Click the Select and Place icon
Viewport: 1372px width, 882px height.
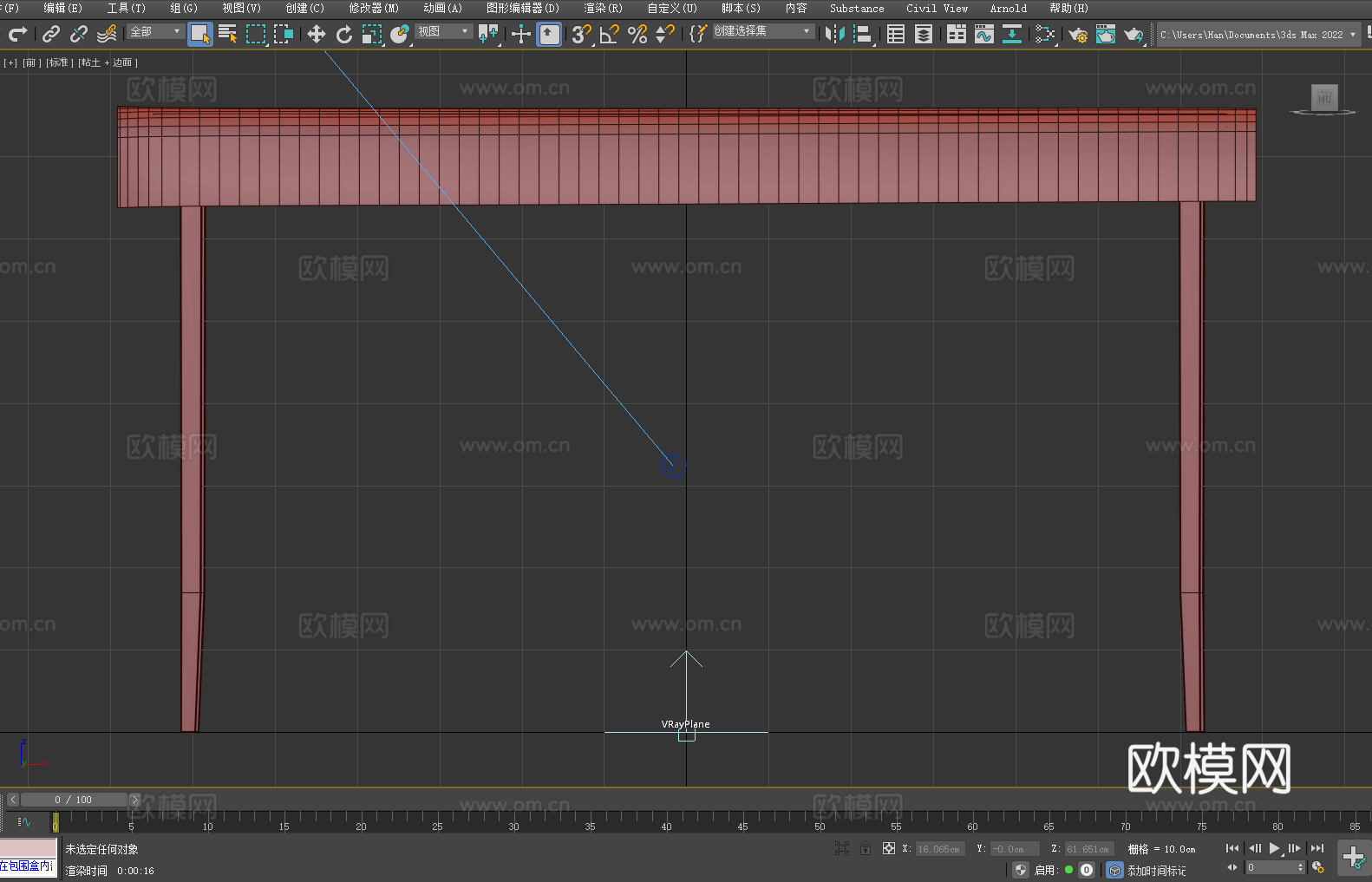pyautogui.click(x=400, y=34)
